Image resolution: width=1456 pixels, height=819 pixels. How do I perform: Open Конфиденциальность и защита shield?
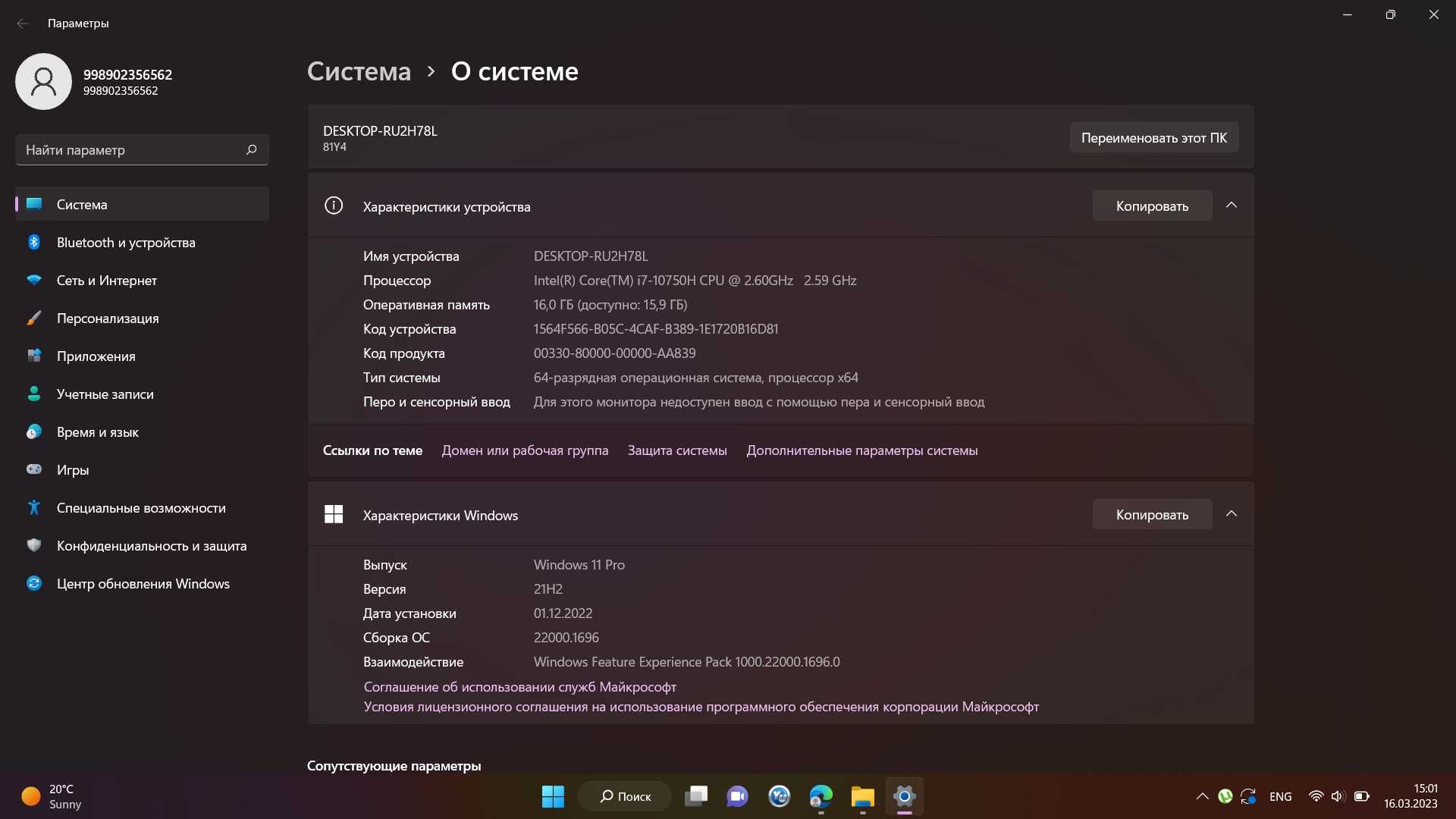34,546
